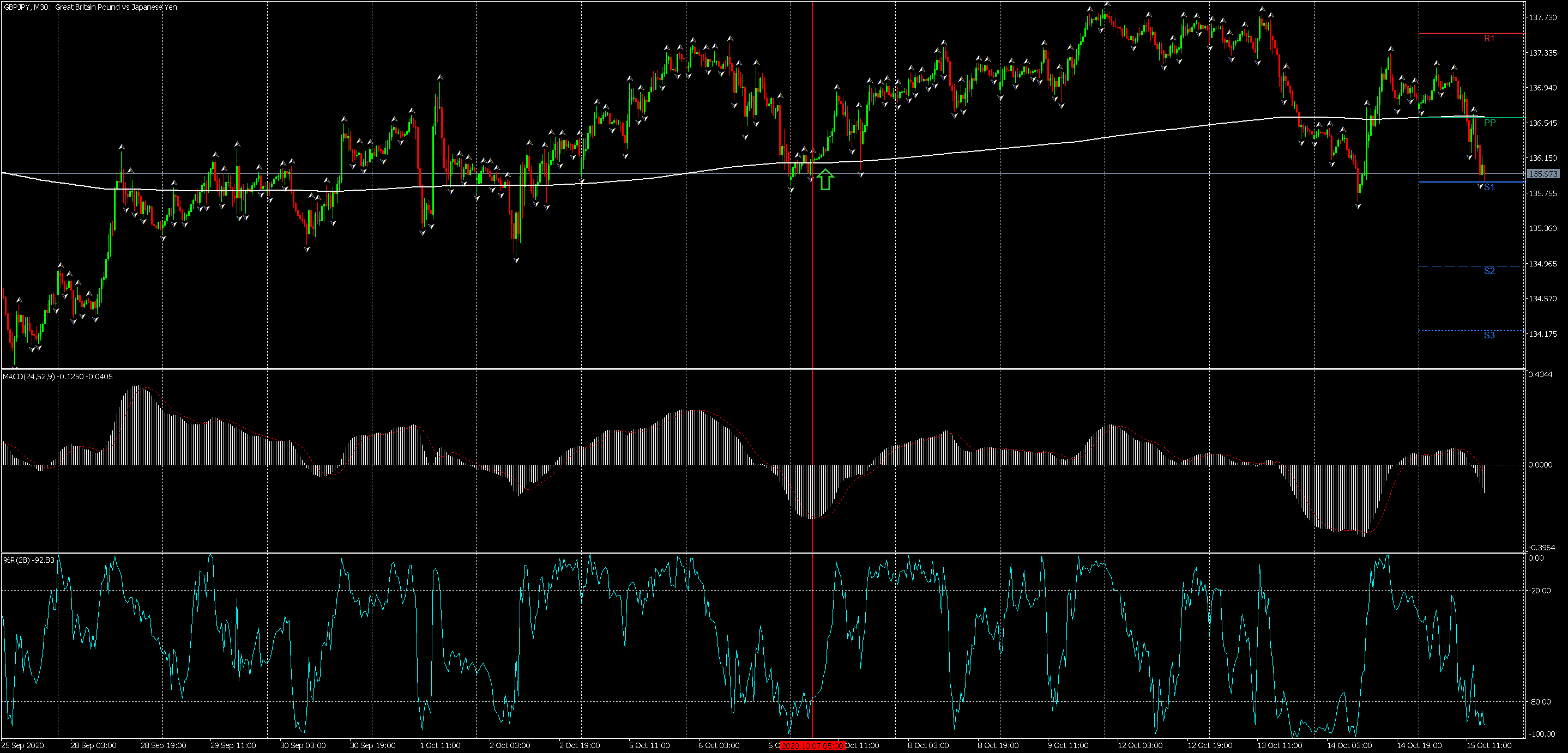
Task: Click time axis label 14 Oct 19:00
Action: click(x=1419, y=746)
